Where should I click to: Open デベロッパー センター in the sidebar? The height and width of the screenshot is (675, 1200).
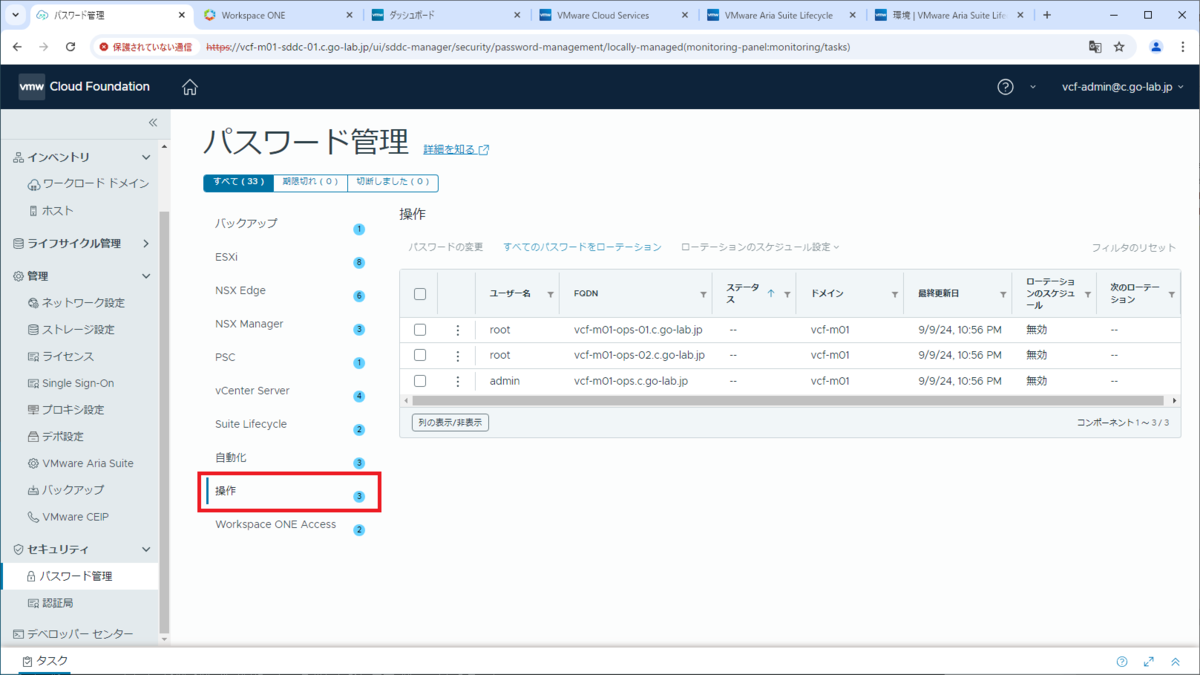[x=73, y=635]
